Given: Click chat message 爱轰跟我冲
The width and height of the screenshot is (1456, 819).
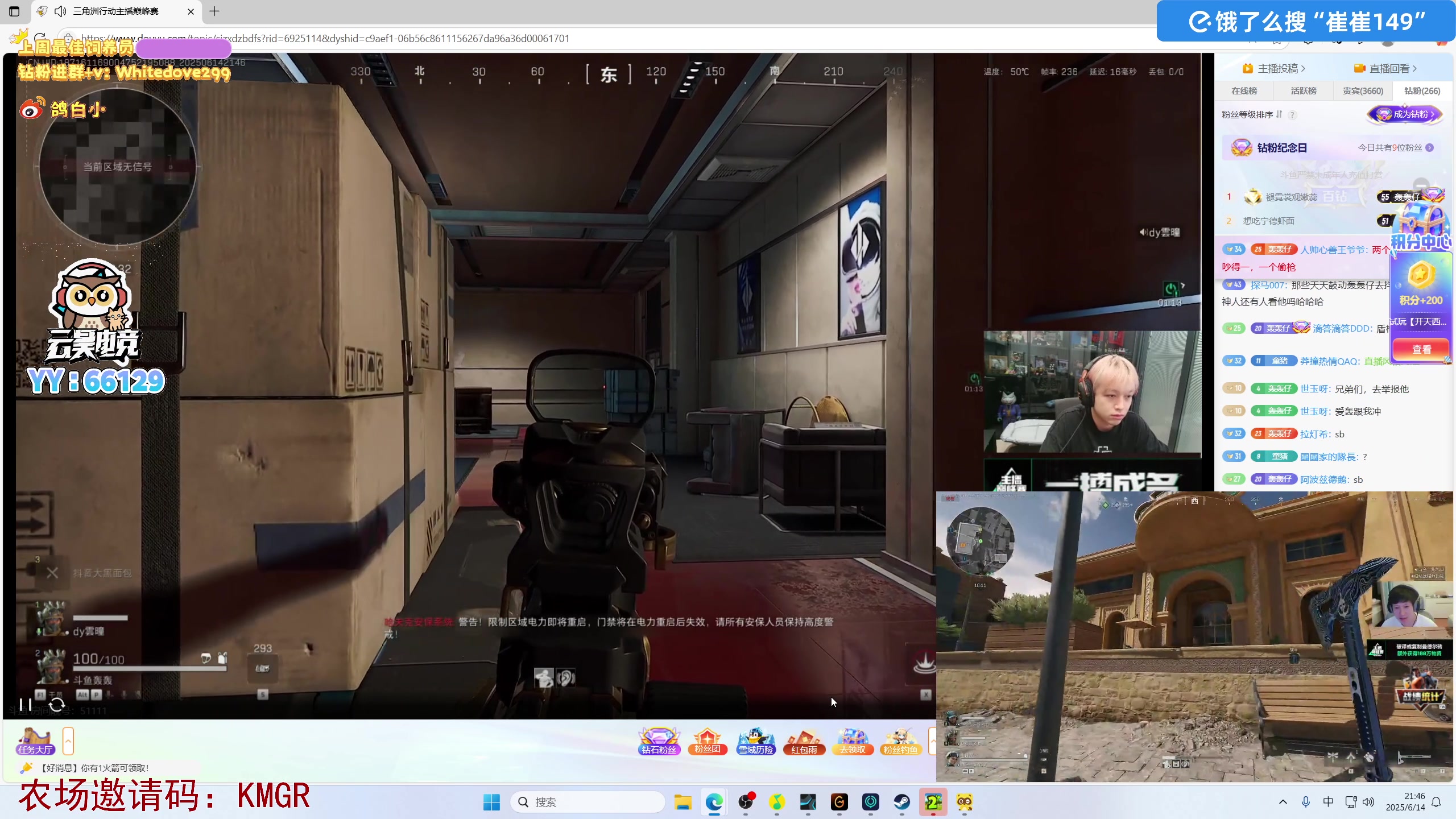Looking at the screenshot, I should 1358,412.
